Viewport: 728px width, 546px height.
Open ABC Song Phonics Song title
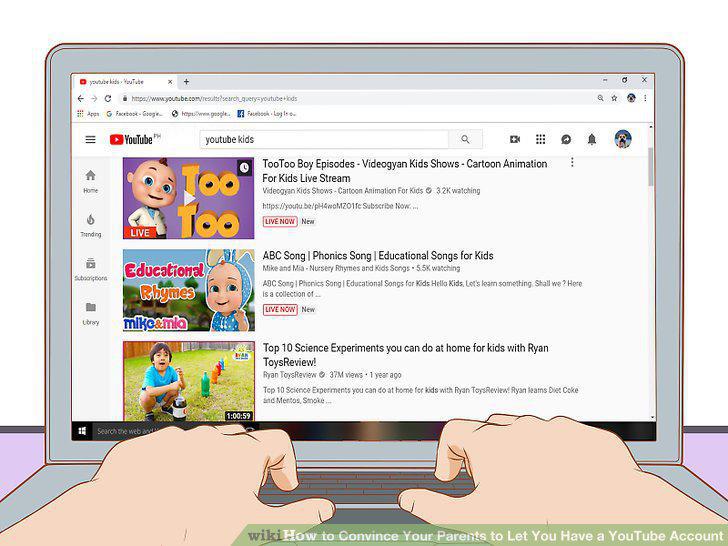tap(378, 255)
